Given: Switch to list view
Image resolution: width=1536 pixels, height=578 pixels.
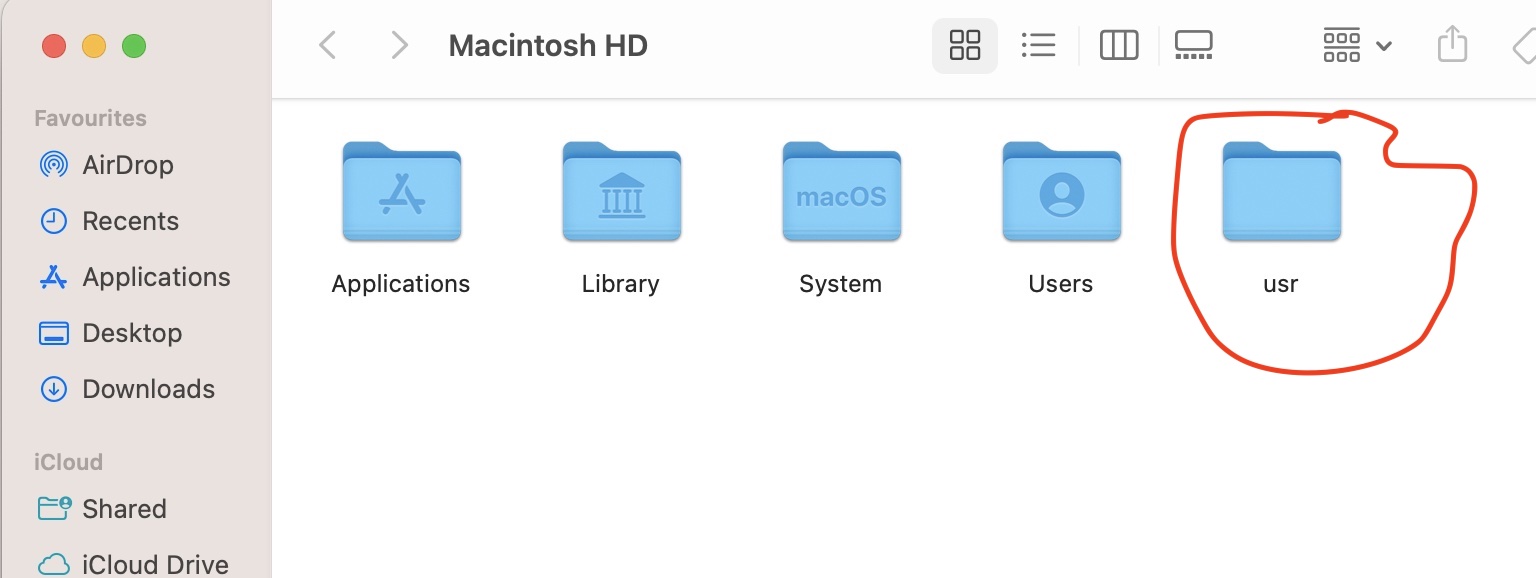Looking at the screenshot, I should point(1039,45).
